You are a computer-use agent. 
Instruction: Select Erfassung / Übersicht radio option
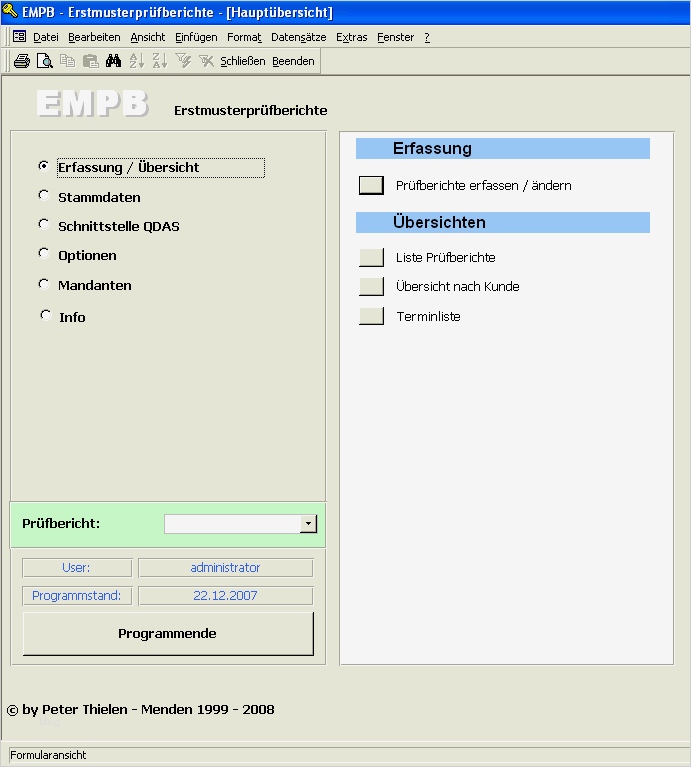(44, 166)
